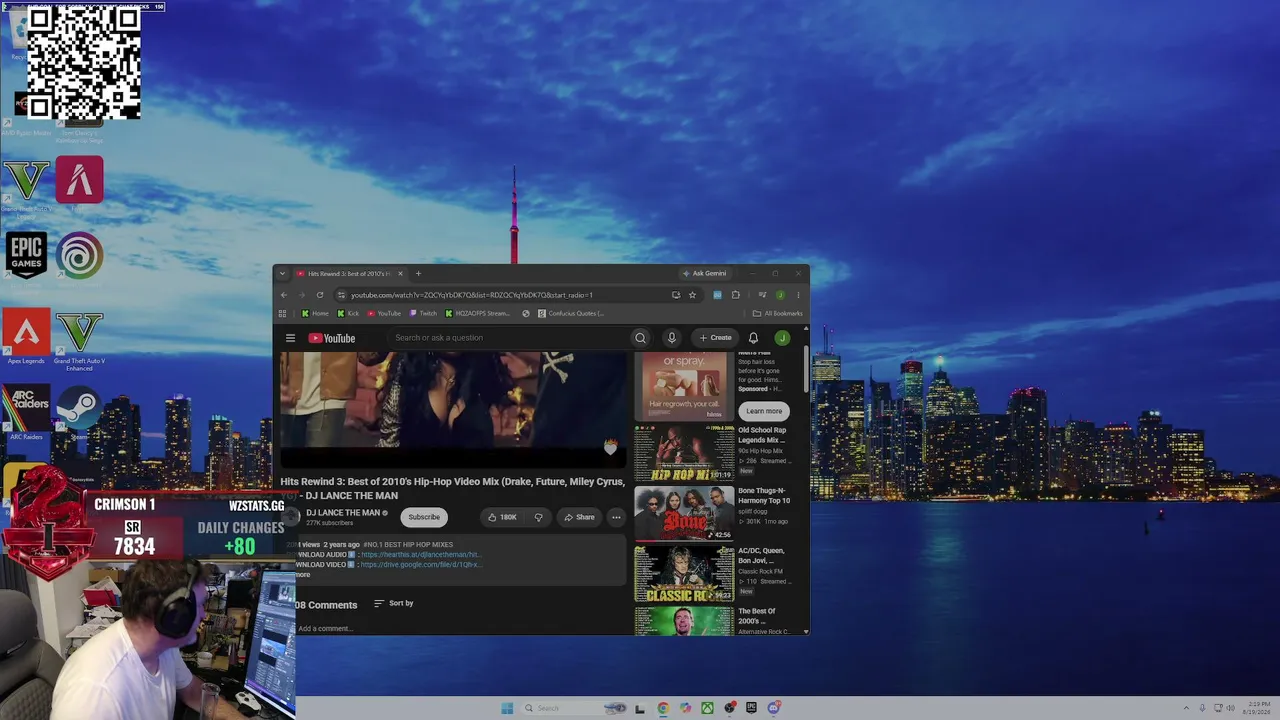Open YouTube notifications bell
The image size is (1280, 720).
(x=753, y=338)
